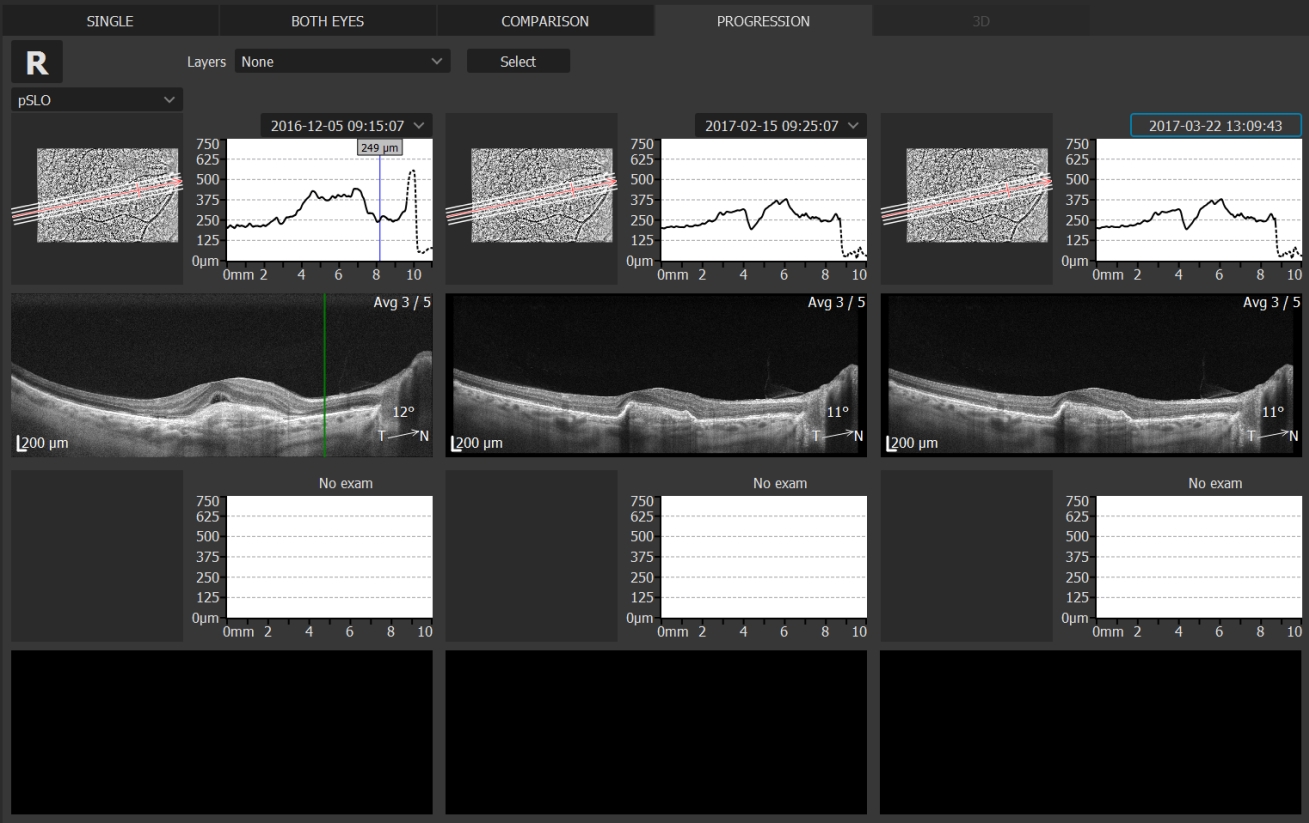Click the disabled 3D tab

tap(981, 21)
